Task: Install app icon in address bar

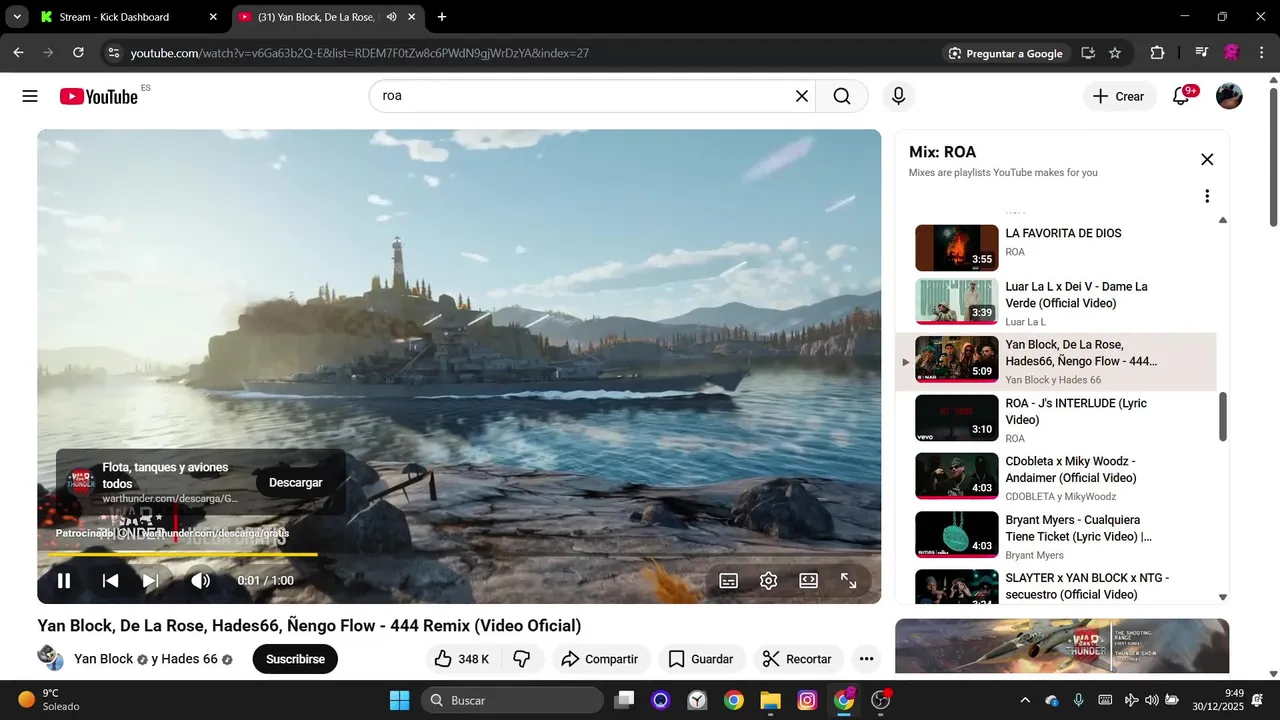Action: point(1088,53)
